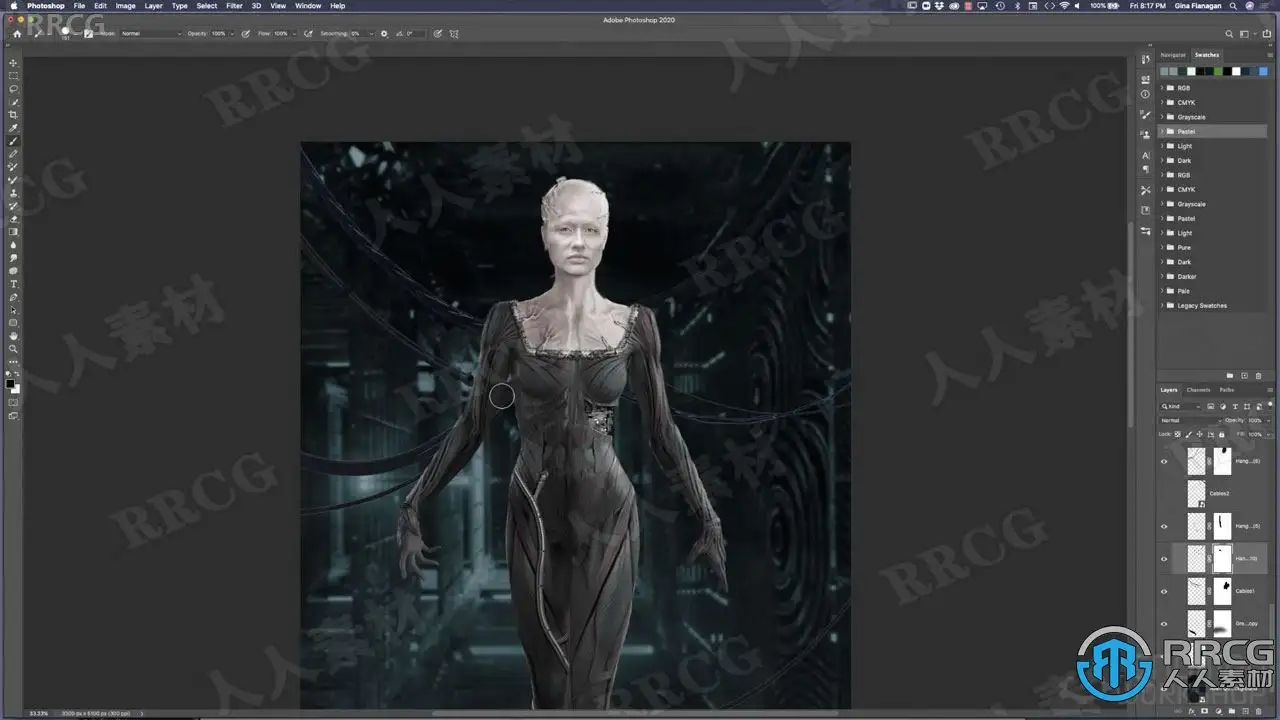Select the Cables2 layer thumbnail
This screenshot has width=1280, height=720.
1196,493
